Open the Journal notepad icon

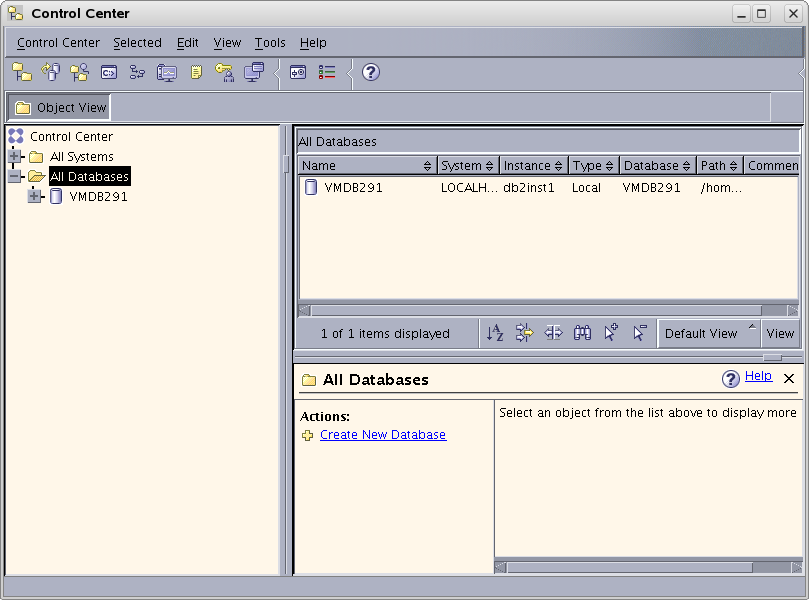pos(196,72)
